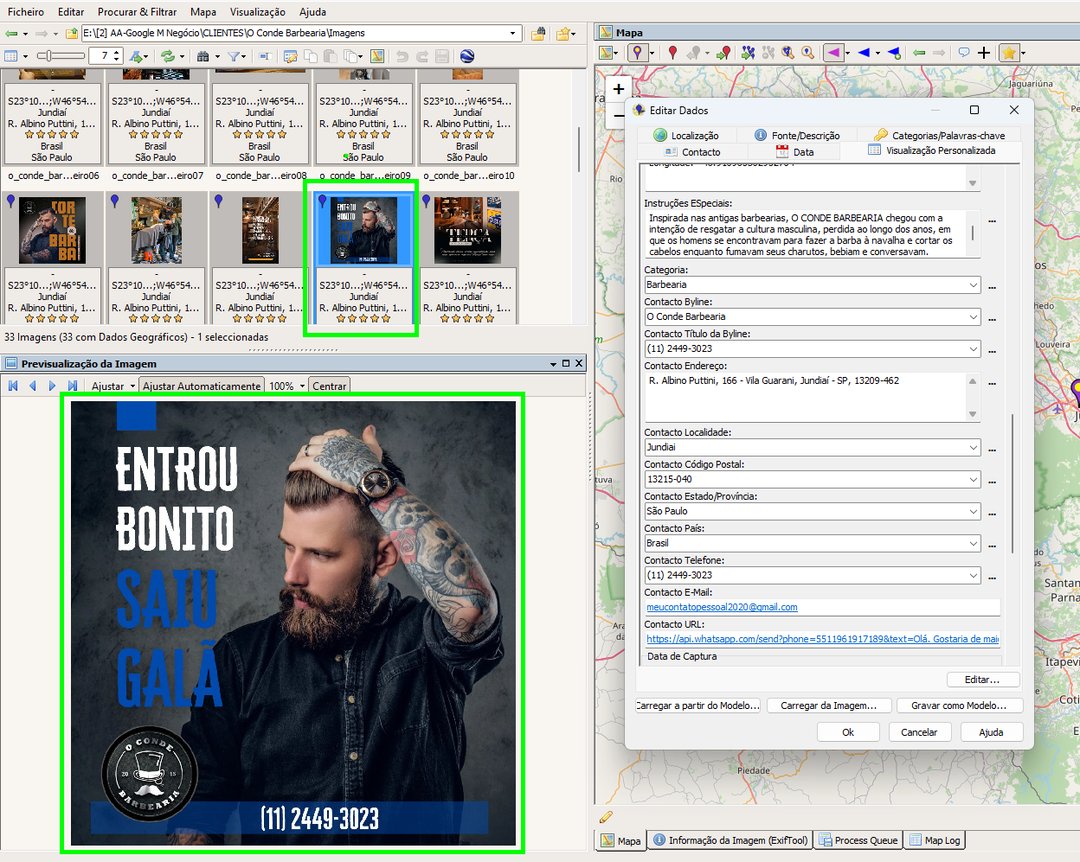Toggle the purple pin marker mode button
Viewport: 1080px width, 862px height.
point(637,53)
